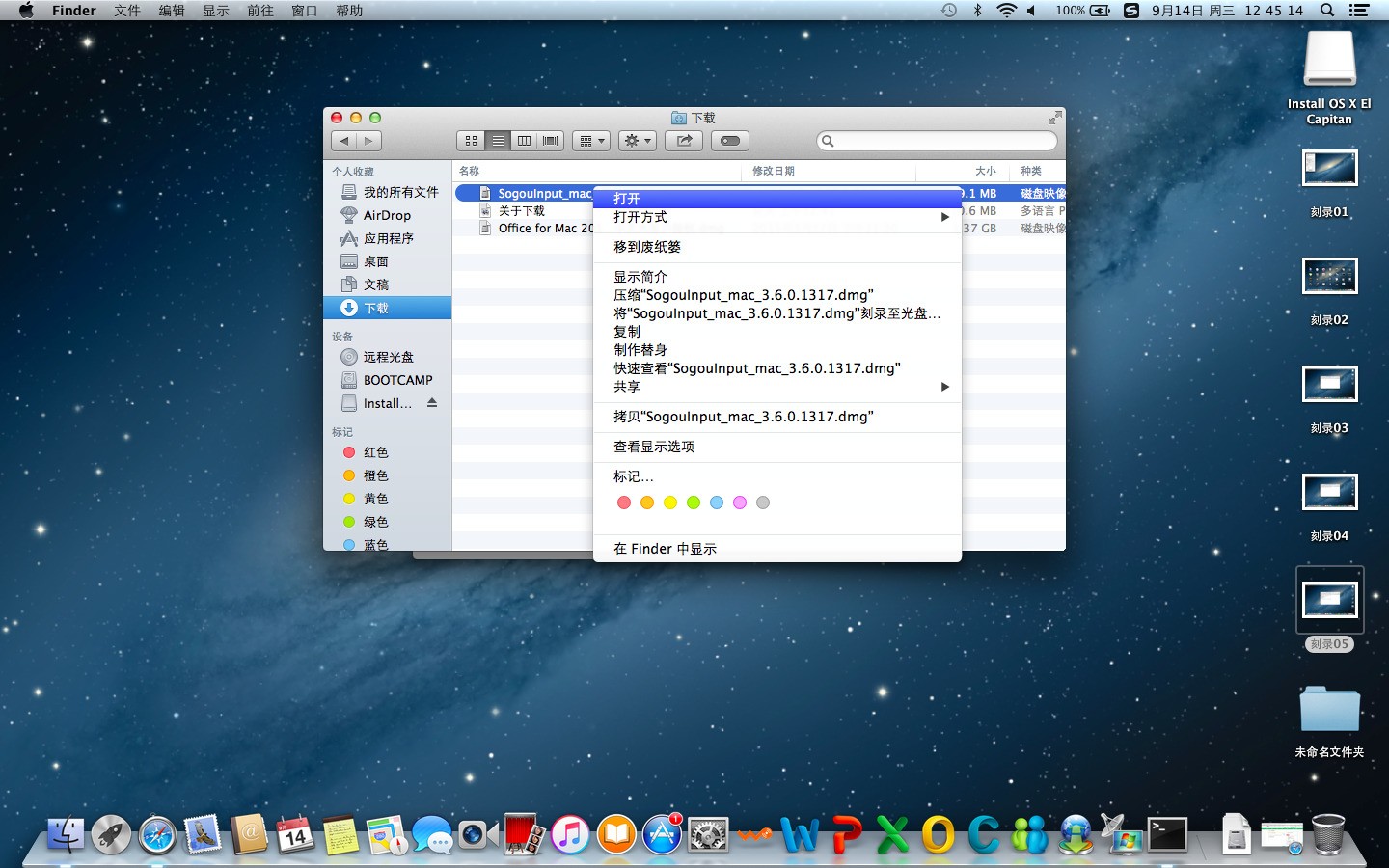Open 文稿 in sidebar
This screenshot has width=1389, height=868.
(x=388, y=285)
